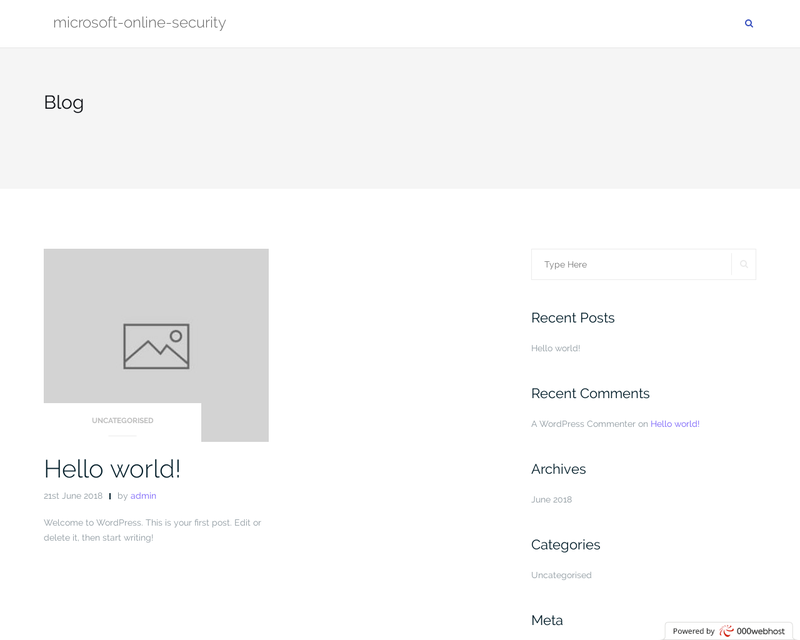Visit A WordPress Commenter link
This screenshot has width=800, height=640.
point(583,424)
